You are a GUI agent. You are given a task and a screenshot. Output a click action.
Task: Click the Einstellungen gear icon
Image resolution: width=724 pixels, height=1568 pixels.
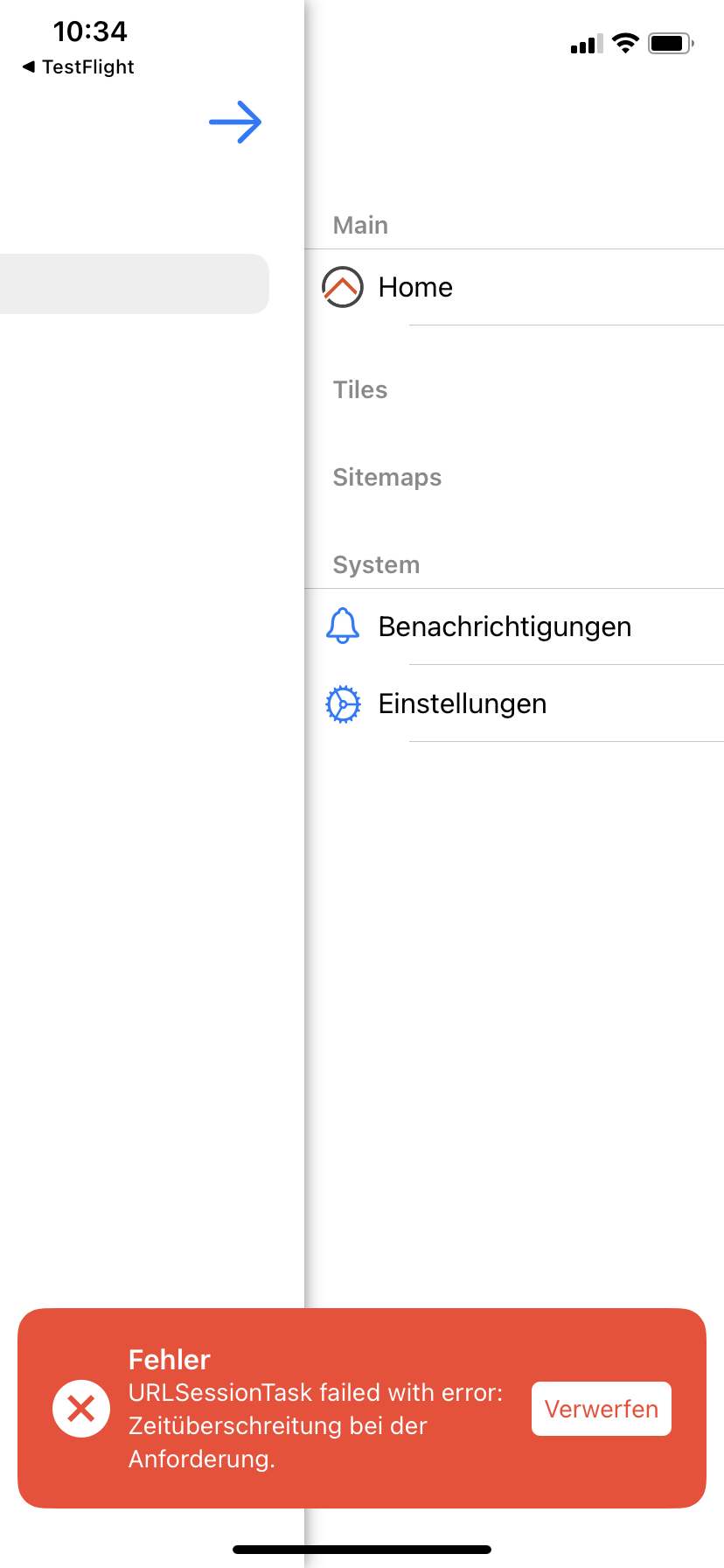(x=343, y=704)
